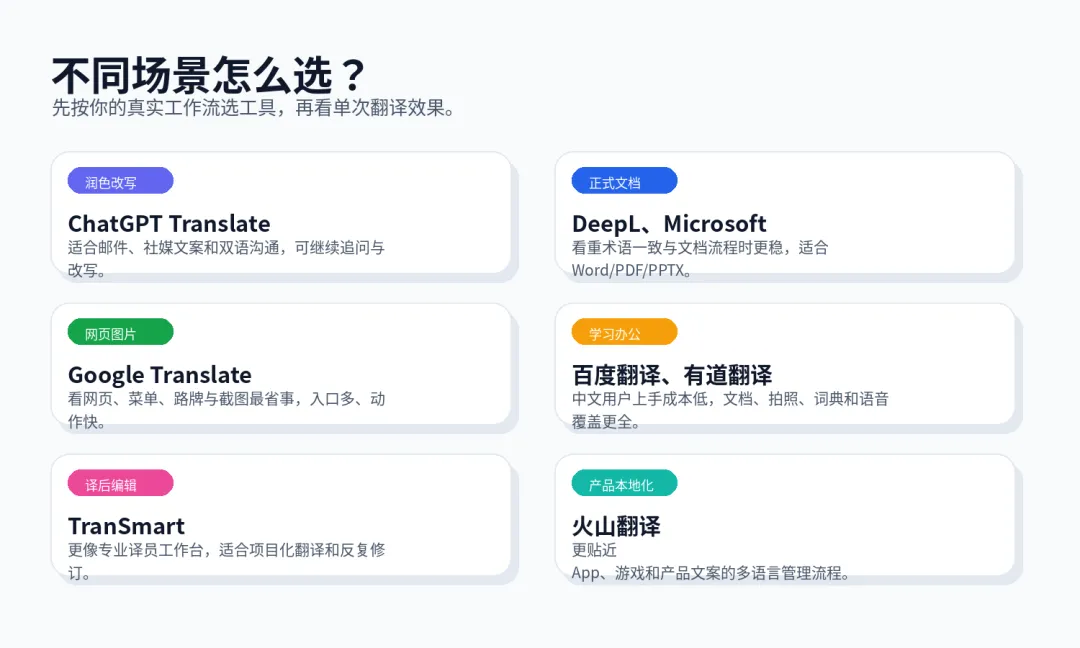
Task: Open the DeepL、Microsoft card title
Action: [669, 223]
